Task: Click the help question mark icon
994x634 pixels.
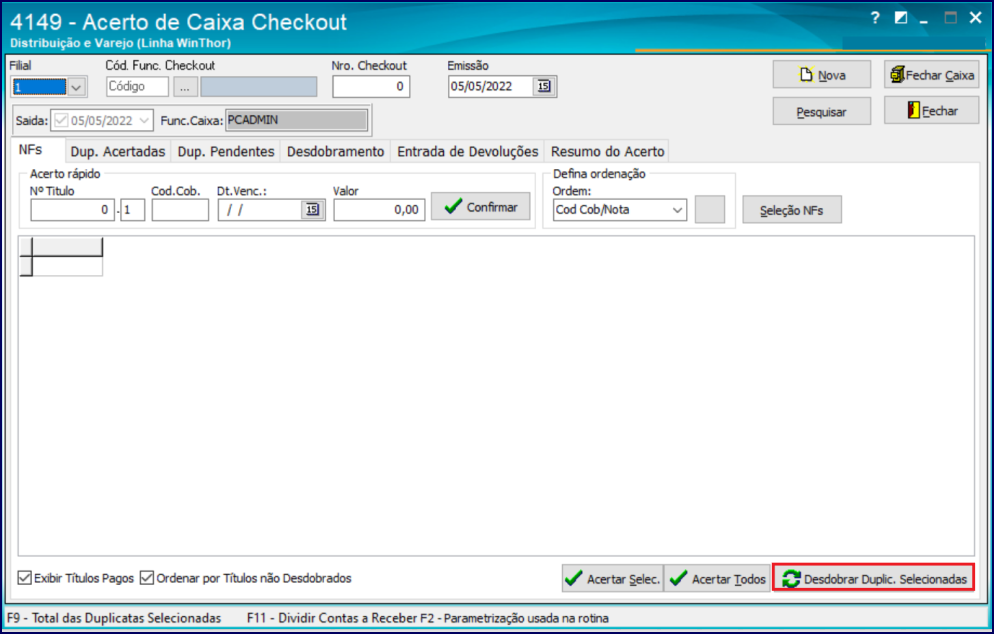Action: (x=875, y=18)
